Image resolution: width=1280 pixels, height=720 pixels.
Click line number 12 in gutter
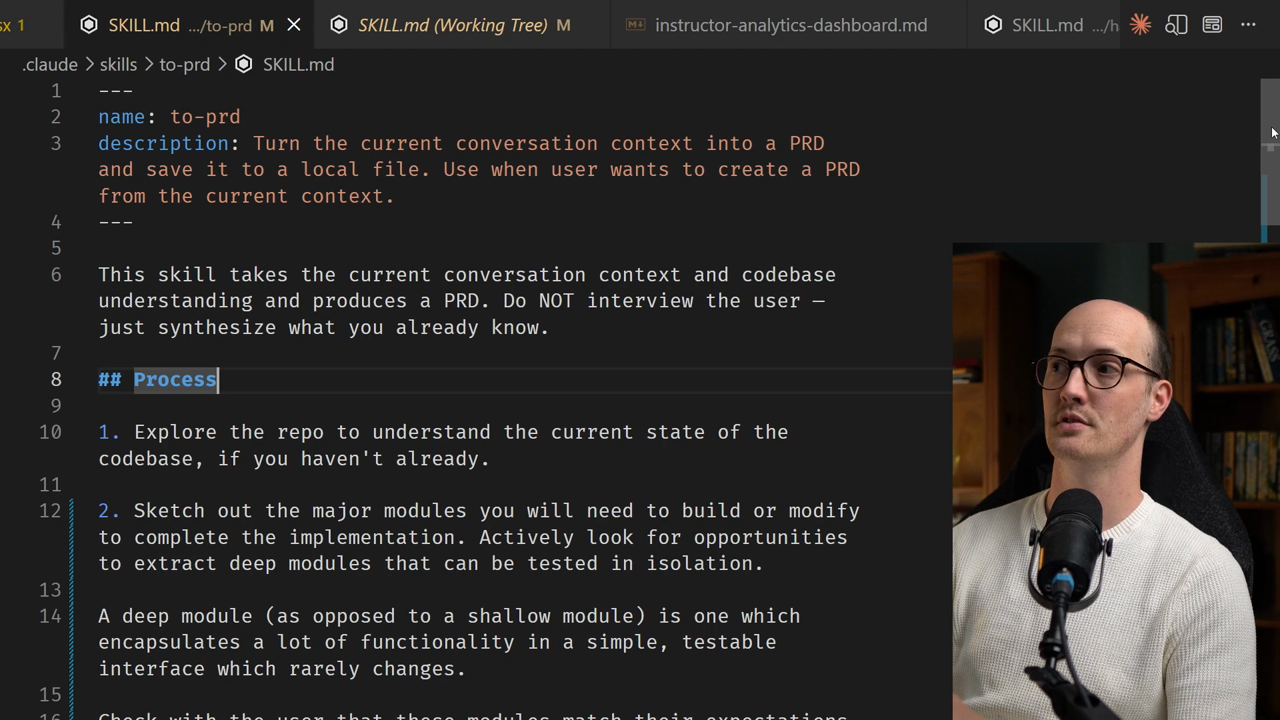50,511
